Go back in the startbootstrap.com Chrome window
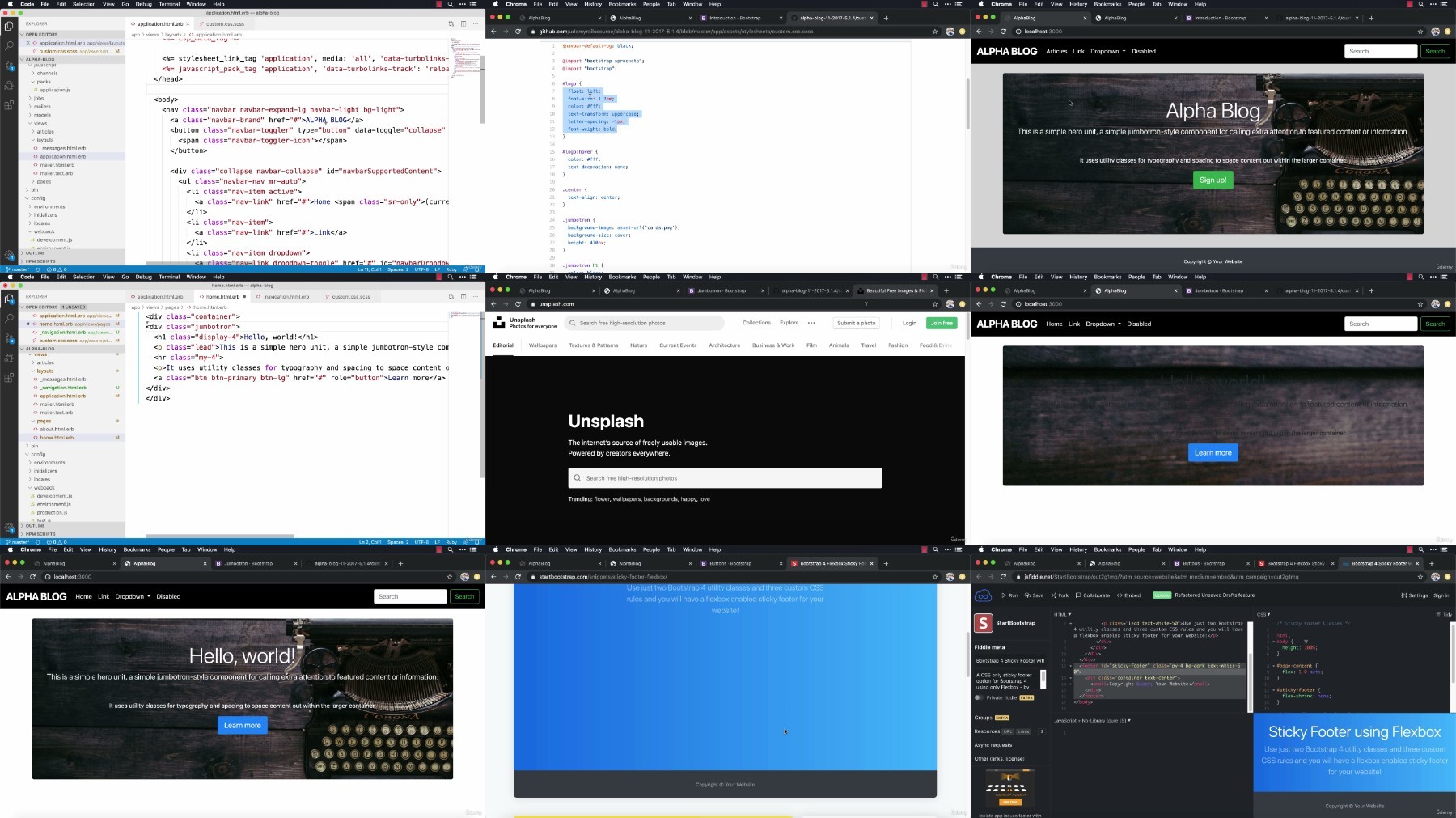 point(493,577)
